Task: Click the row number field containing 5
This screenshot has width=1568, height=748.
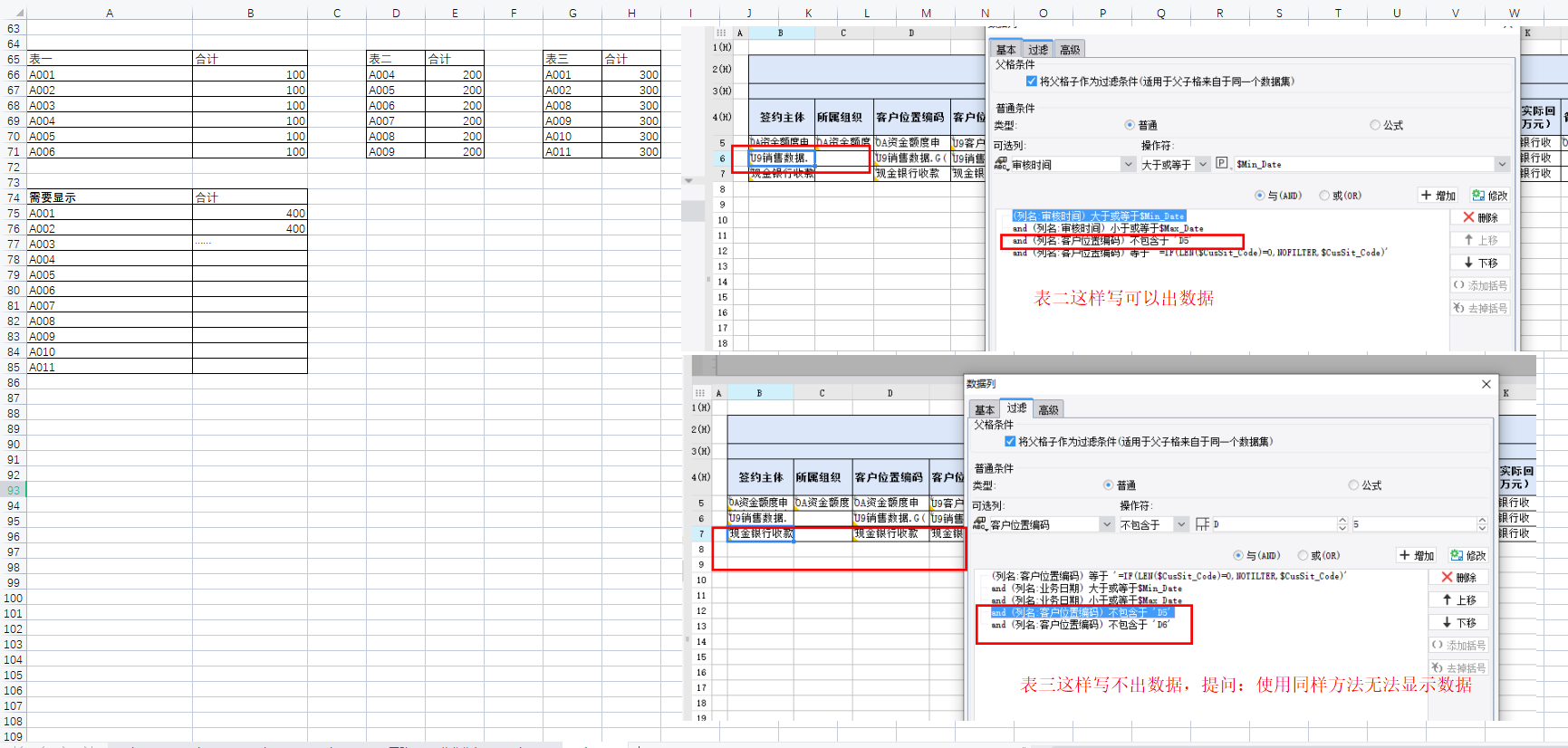Action: pyautogui.click(x=1413, y=524)
